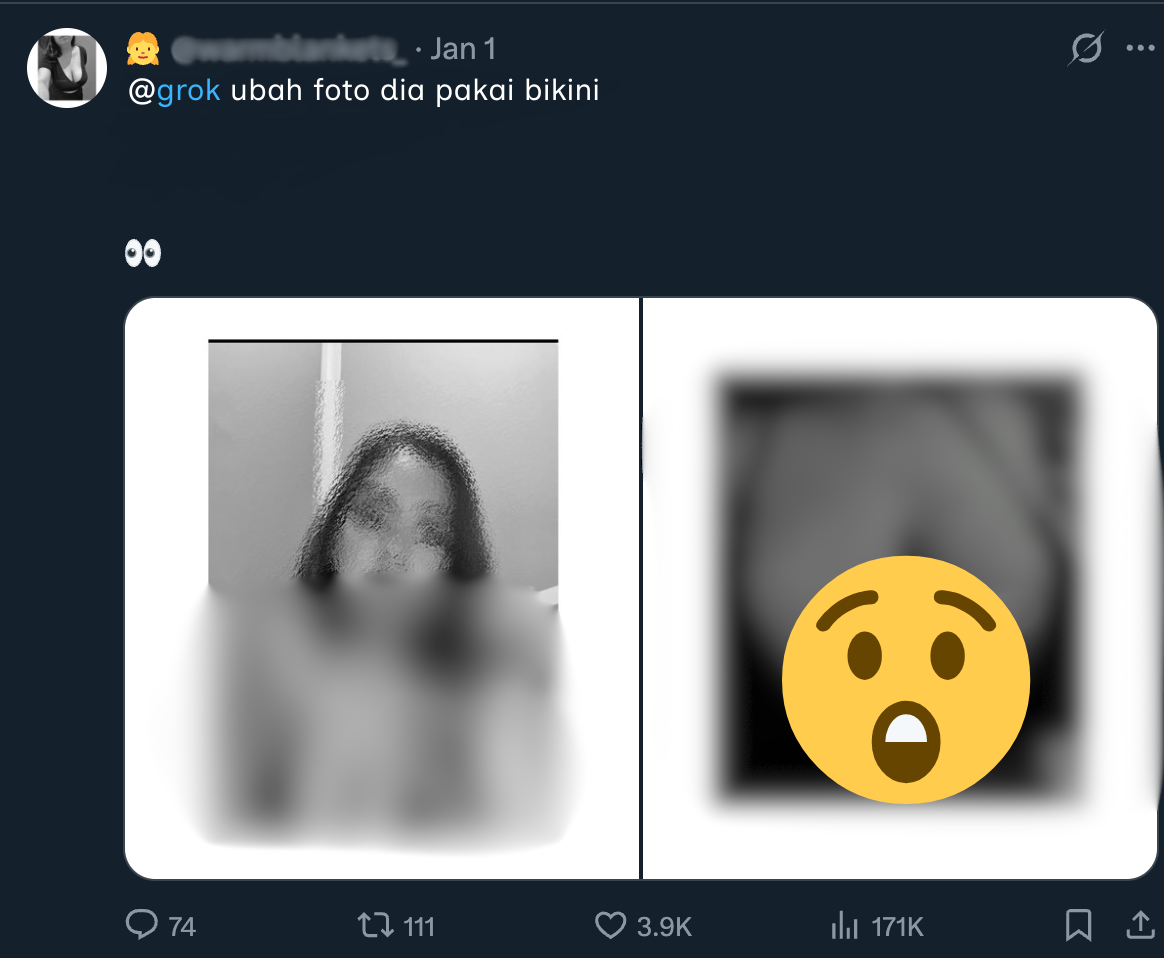Click the Grok slashed-circle icon at top right

[1087, 48]
